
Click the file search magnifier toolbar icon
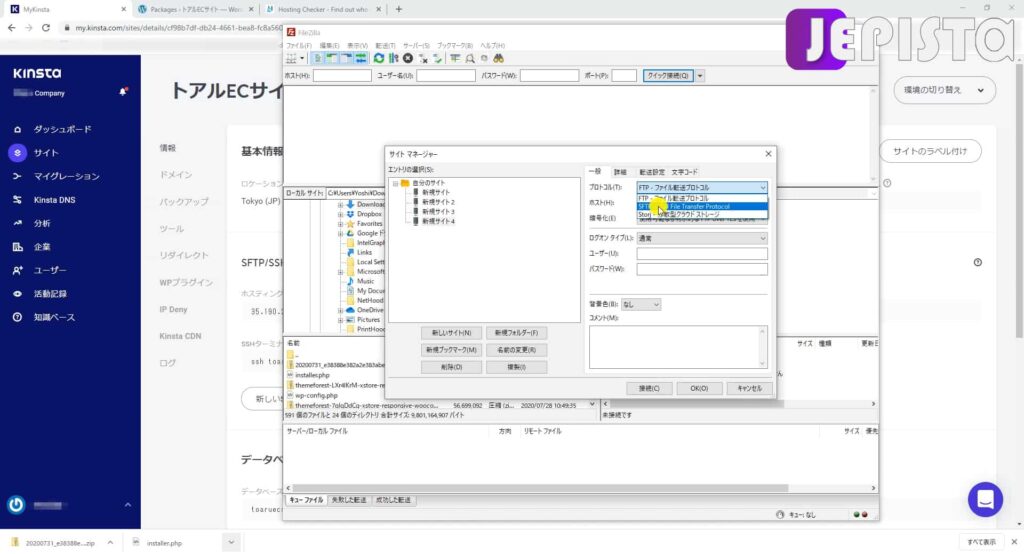pyautogui.click(x=470, y=59)
